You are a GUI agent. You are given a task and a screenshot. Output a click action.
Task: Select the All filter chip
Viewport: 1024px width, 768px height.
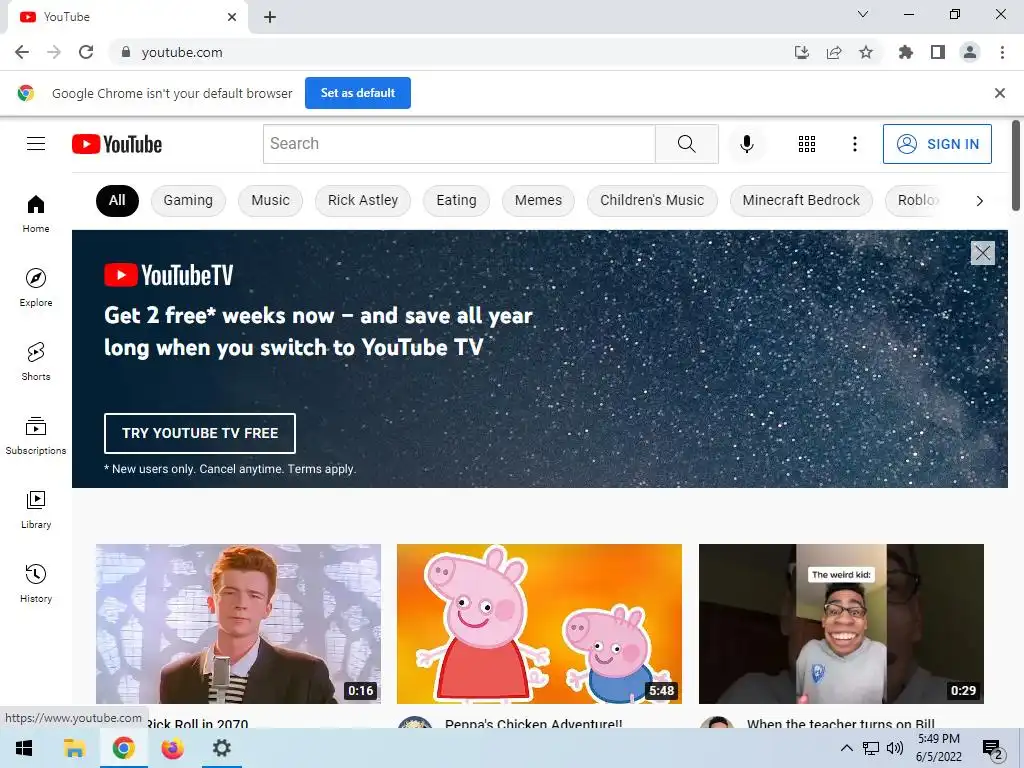coord(117,200)
